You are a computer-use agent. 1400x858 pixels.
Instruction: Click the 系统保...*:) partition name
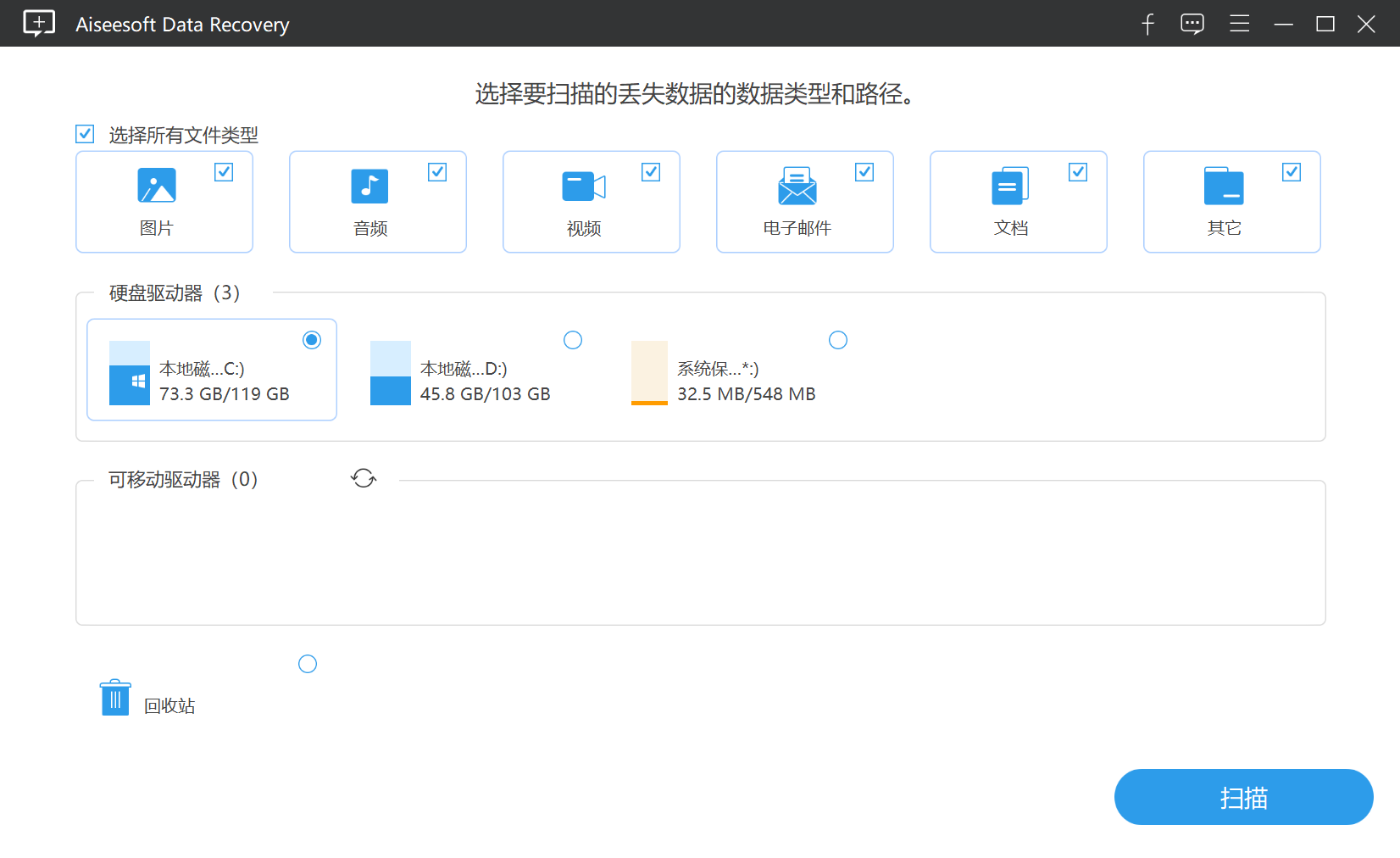pyautogui.click(x=718, y=369)
